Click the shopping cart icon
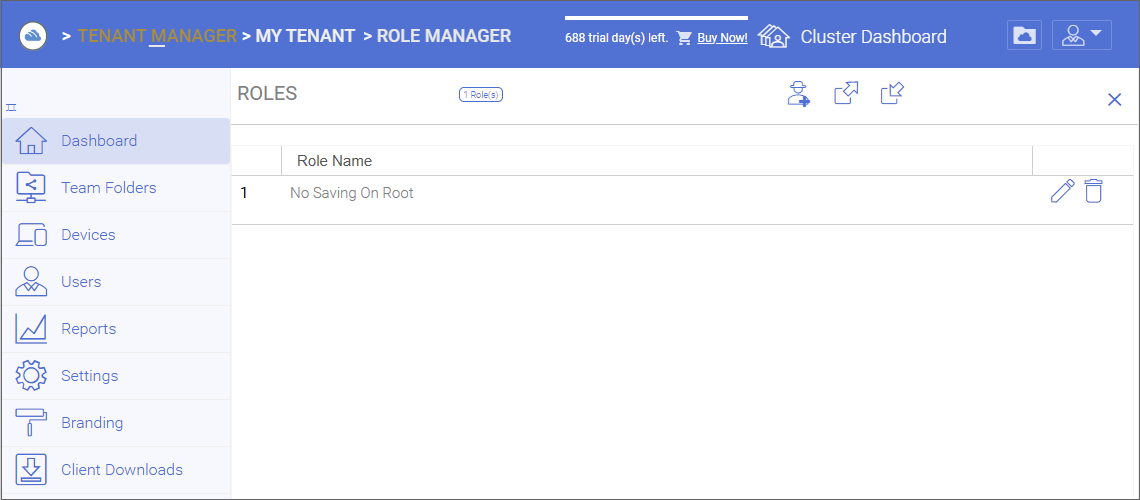Image resolution: width=1140 pixels, height=500 pixels. 684,38
